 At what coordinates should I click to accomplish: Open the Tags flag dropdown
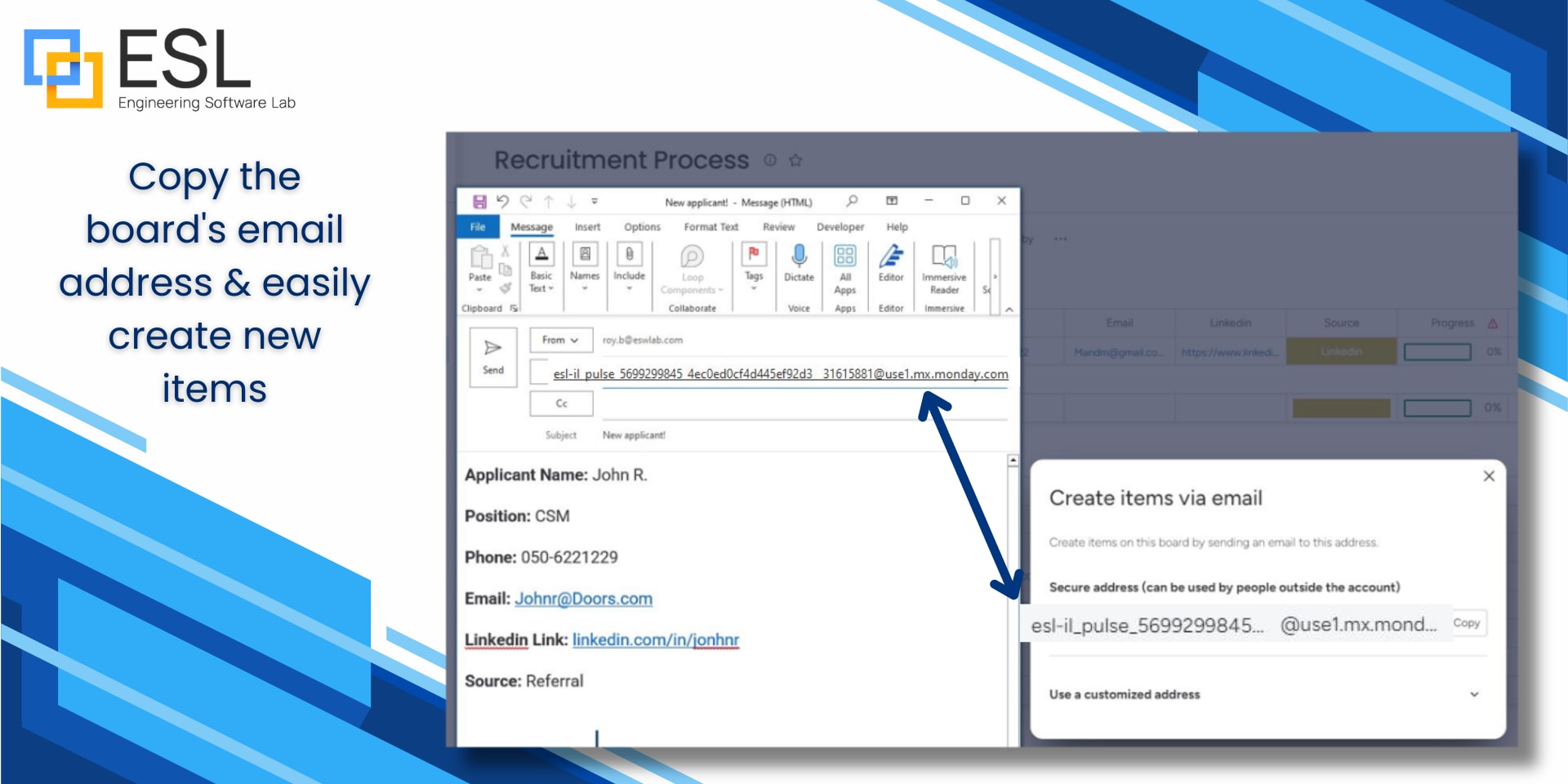coord(754,268)
